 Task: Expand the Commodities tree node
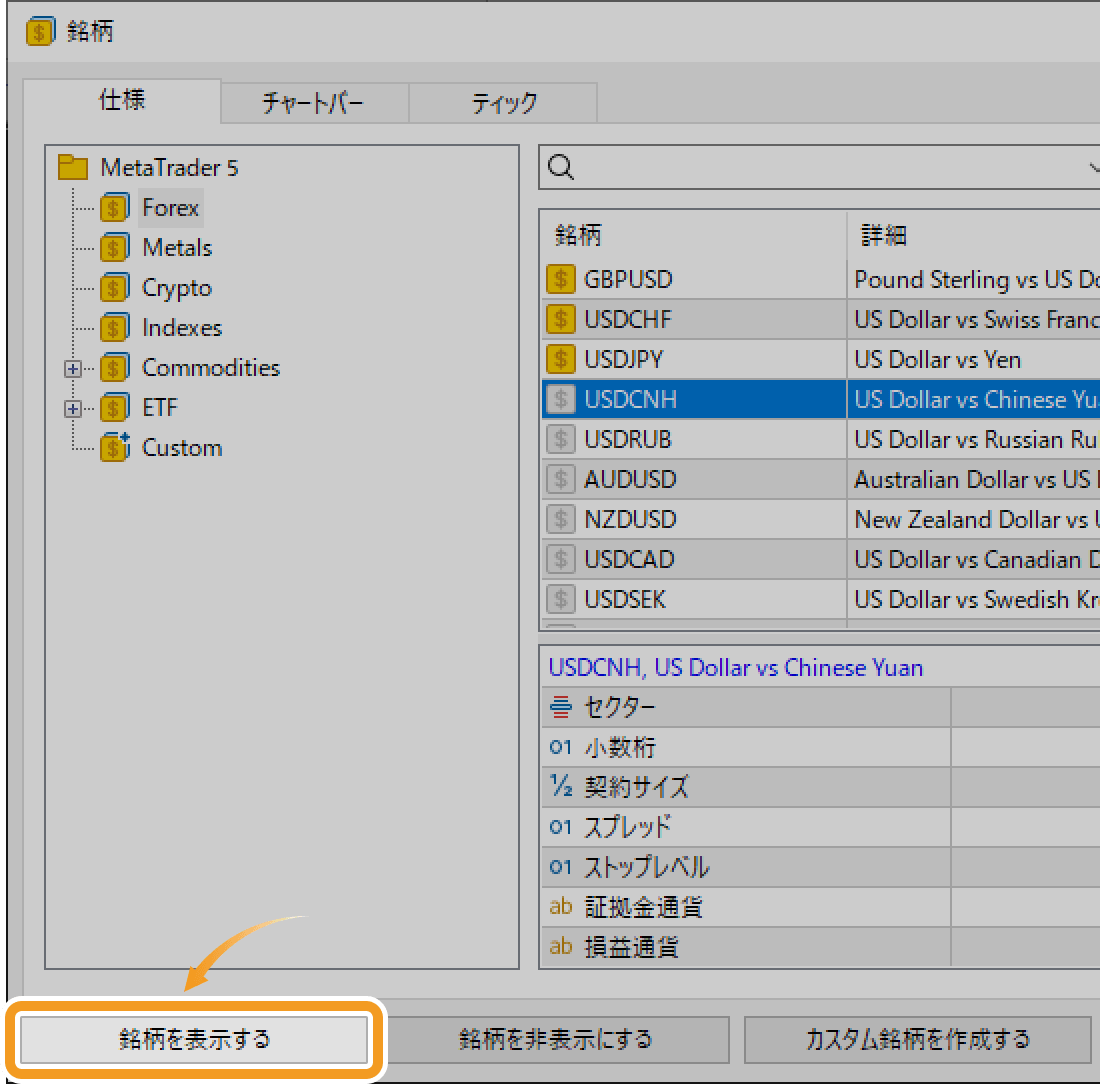pos(72,368)
